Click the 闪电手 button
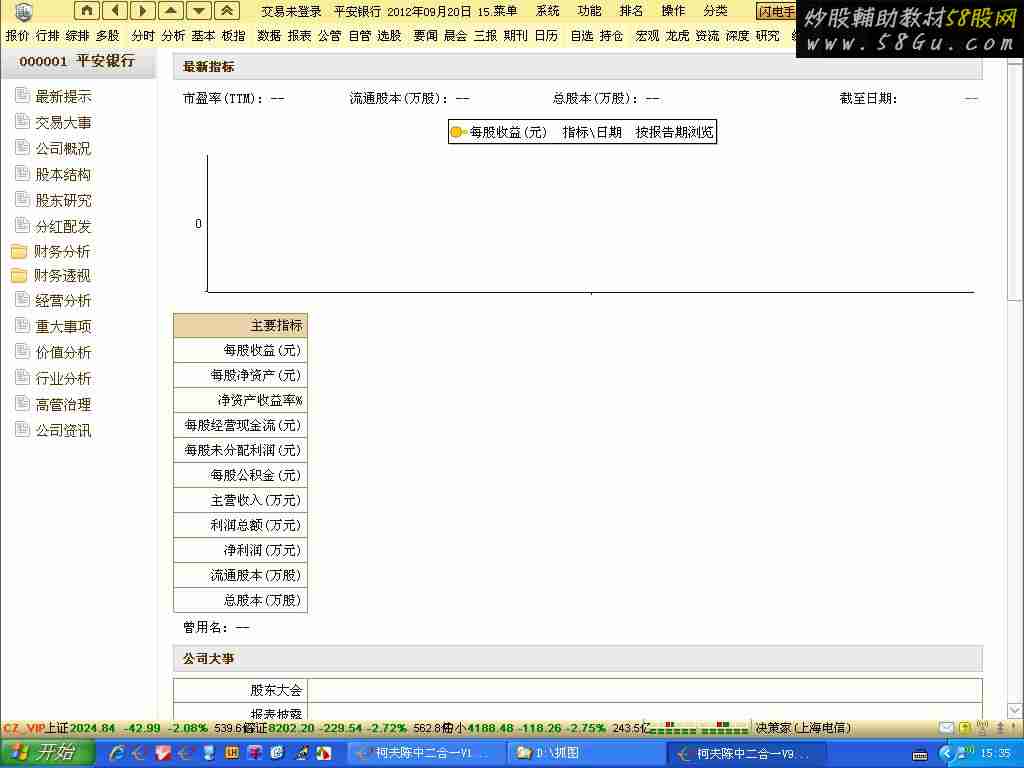1024x768 pixels. click(x=776, y=11)
